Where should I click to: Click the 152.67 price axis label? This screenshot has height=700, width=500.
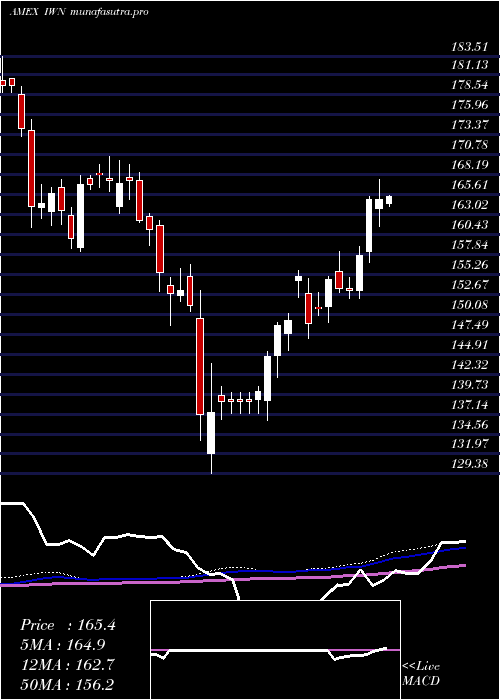click(x=469, y=285)
